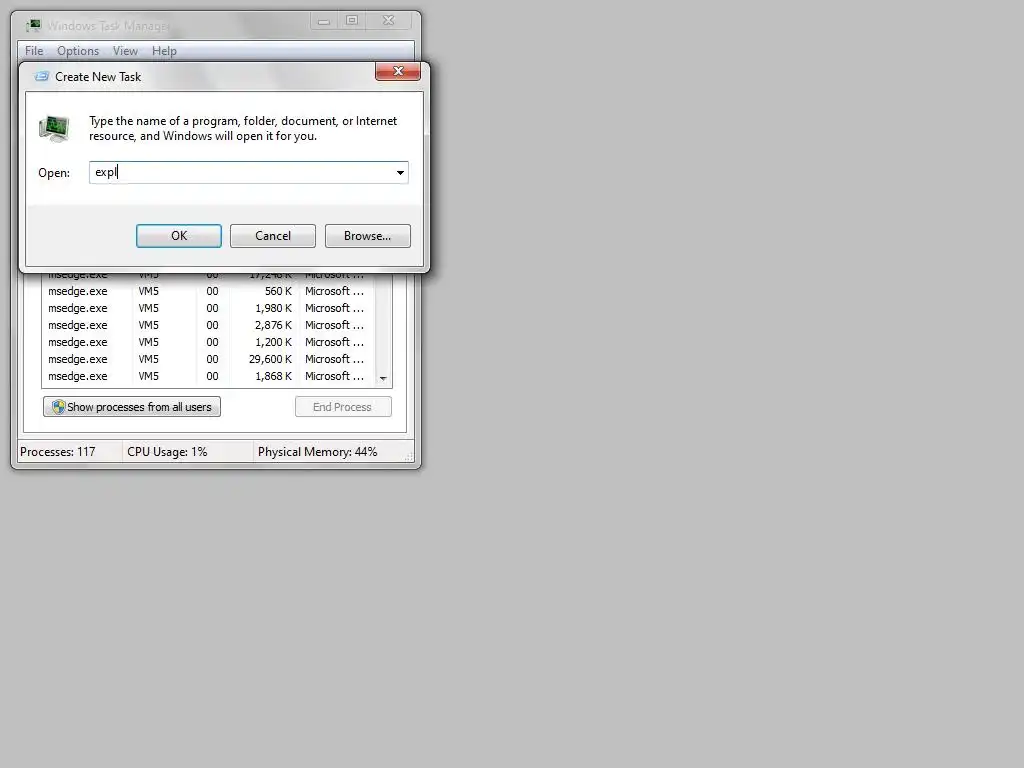Cancel the Create New Task dialog
The height and width of the screenshot is (768, 1024).
click(272, 236)
